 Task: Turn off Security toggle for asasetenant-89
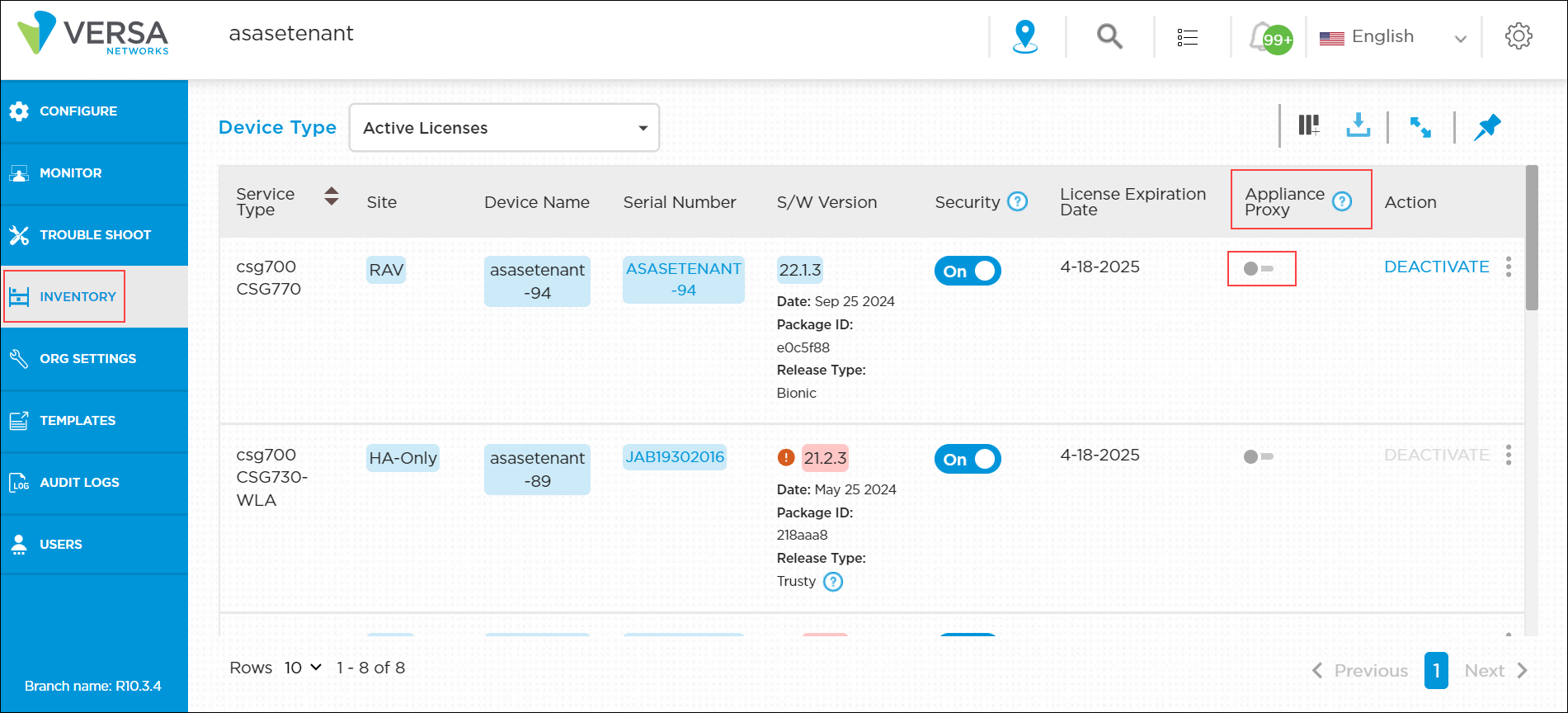968,459
